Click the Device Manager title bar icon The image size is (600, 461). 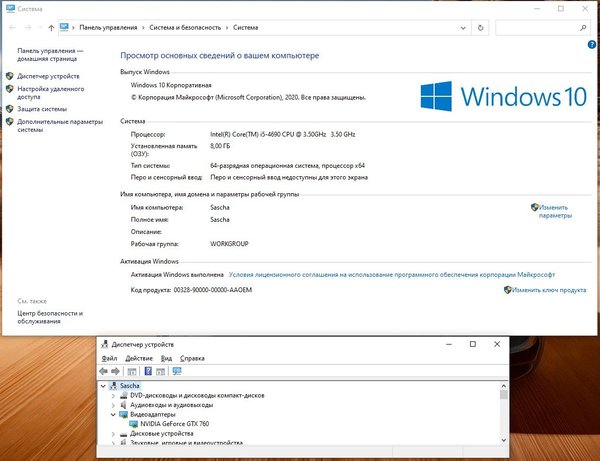(104, 344)
